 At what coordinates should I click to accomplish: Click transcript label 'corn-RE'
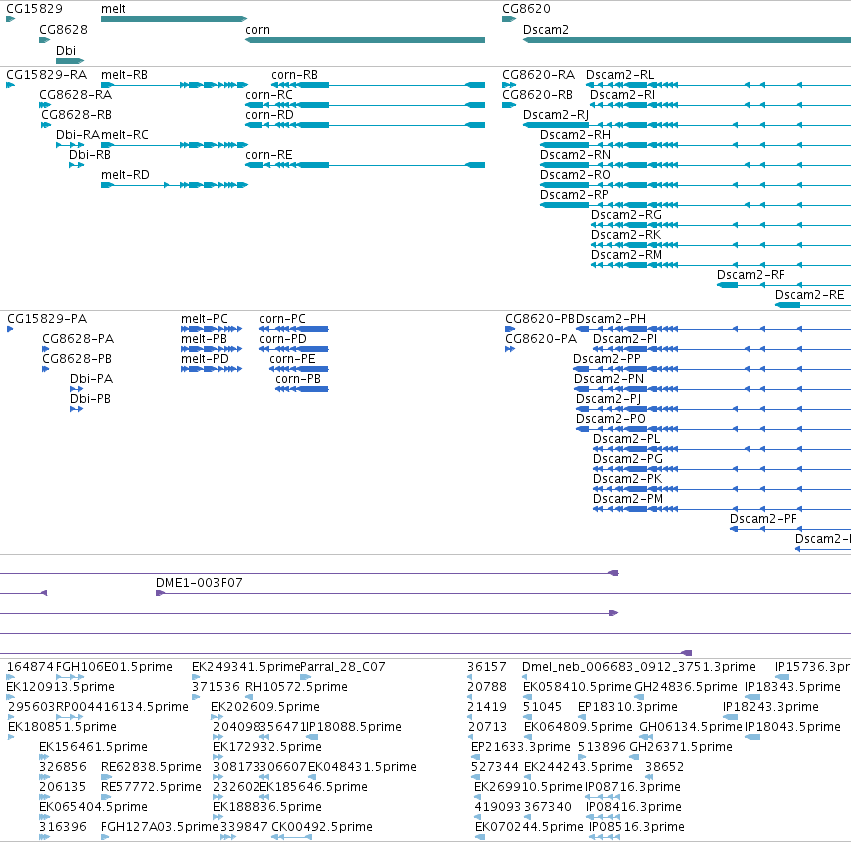click(269, 155)
